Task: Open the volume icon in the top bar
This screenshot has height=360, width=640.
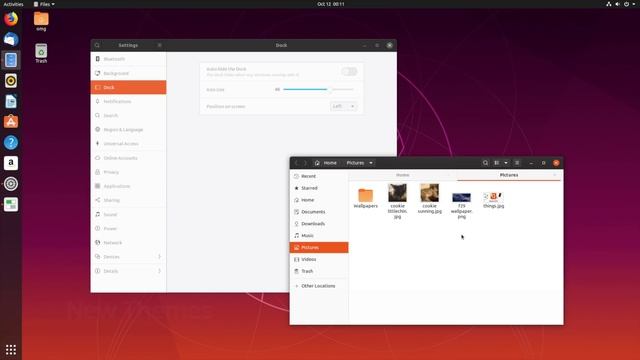Action: click(618, 4)
